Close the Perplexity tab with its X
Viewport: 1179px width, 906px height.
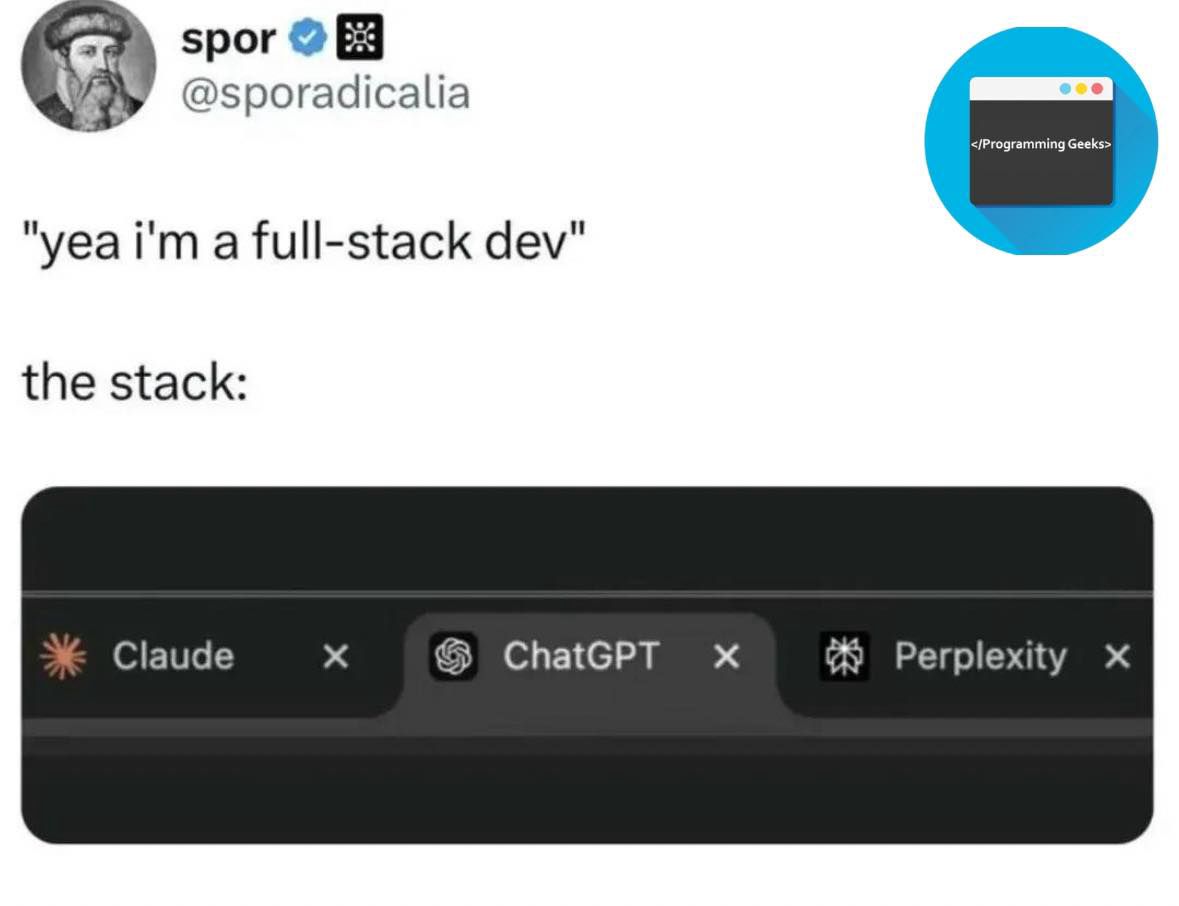1117,658
